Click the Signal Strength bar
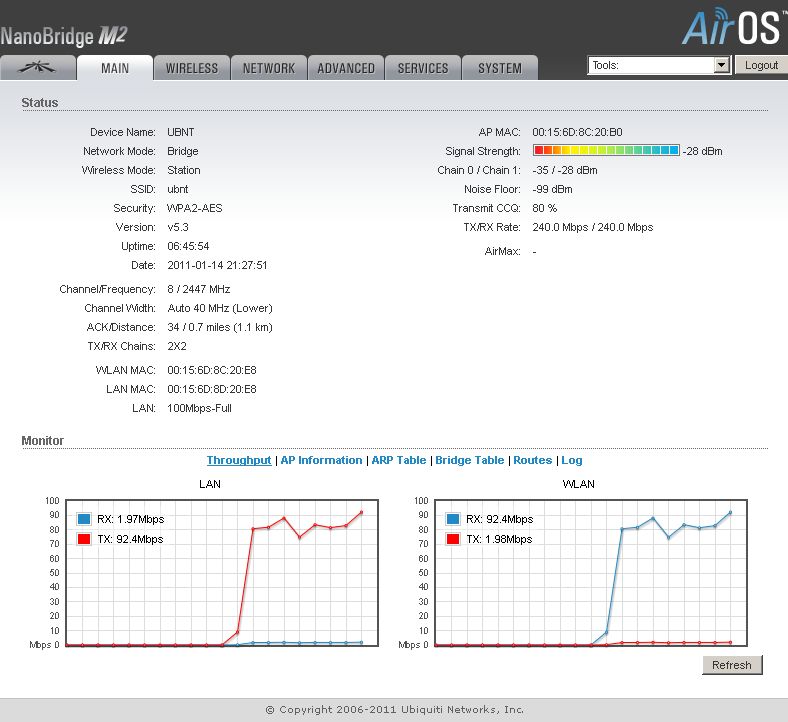788x722 pixels. (x=606, y=151)
